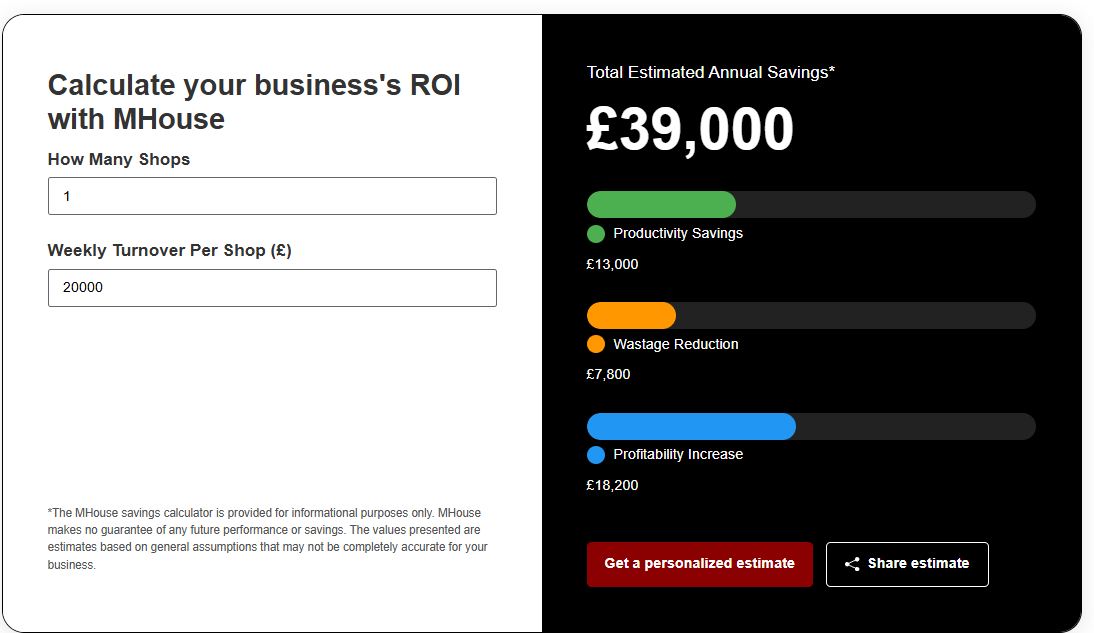Screen dimensions: 1094x633
Task: Click the £39,000 total savings figure
Action: [689, 128]
